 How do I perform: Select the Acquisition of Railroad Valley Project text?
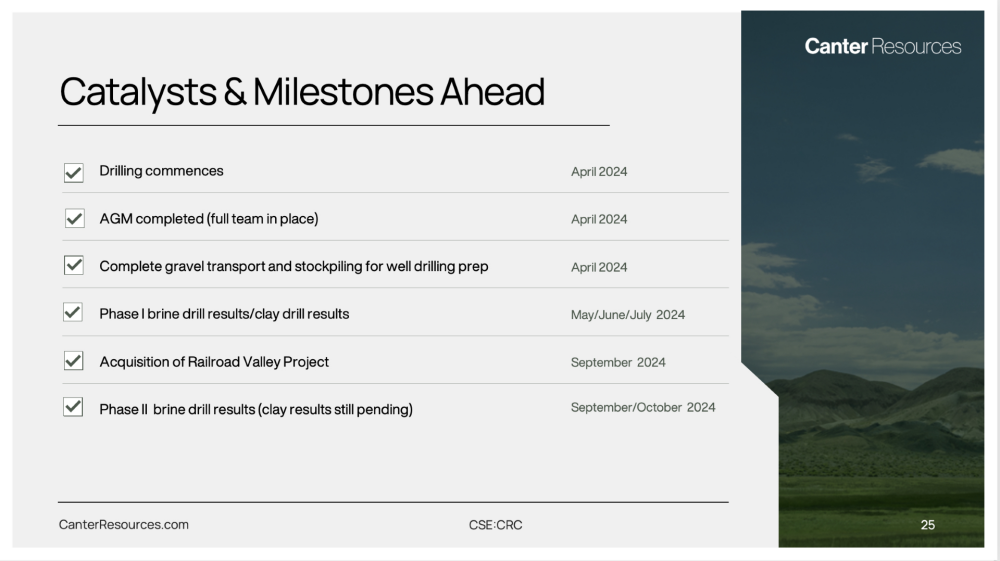pyautogui.click(x=214, y=362)
